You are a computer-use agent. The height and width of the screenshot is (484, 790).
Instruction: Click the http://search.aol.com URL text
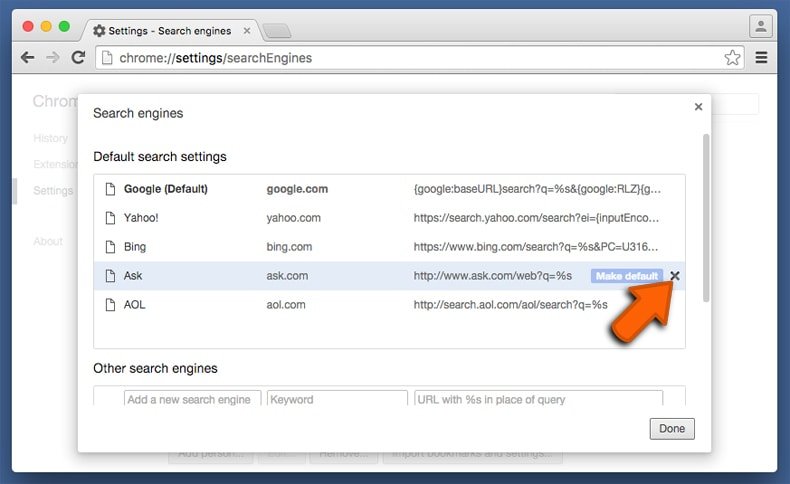coord(510,305)
